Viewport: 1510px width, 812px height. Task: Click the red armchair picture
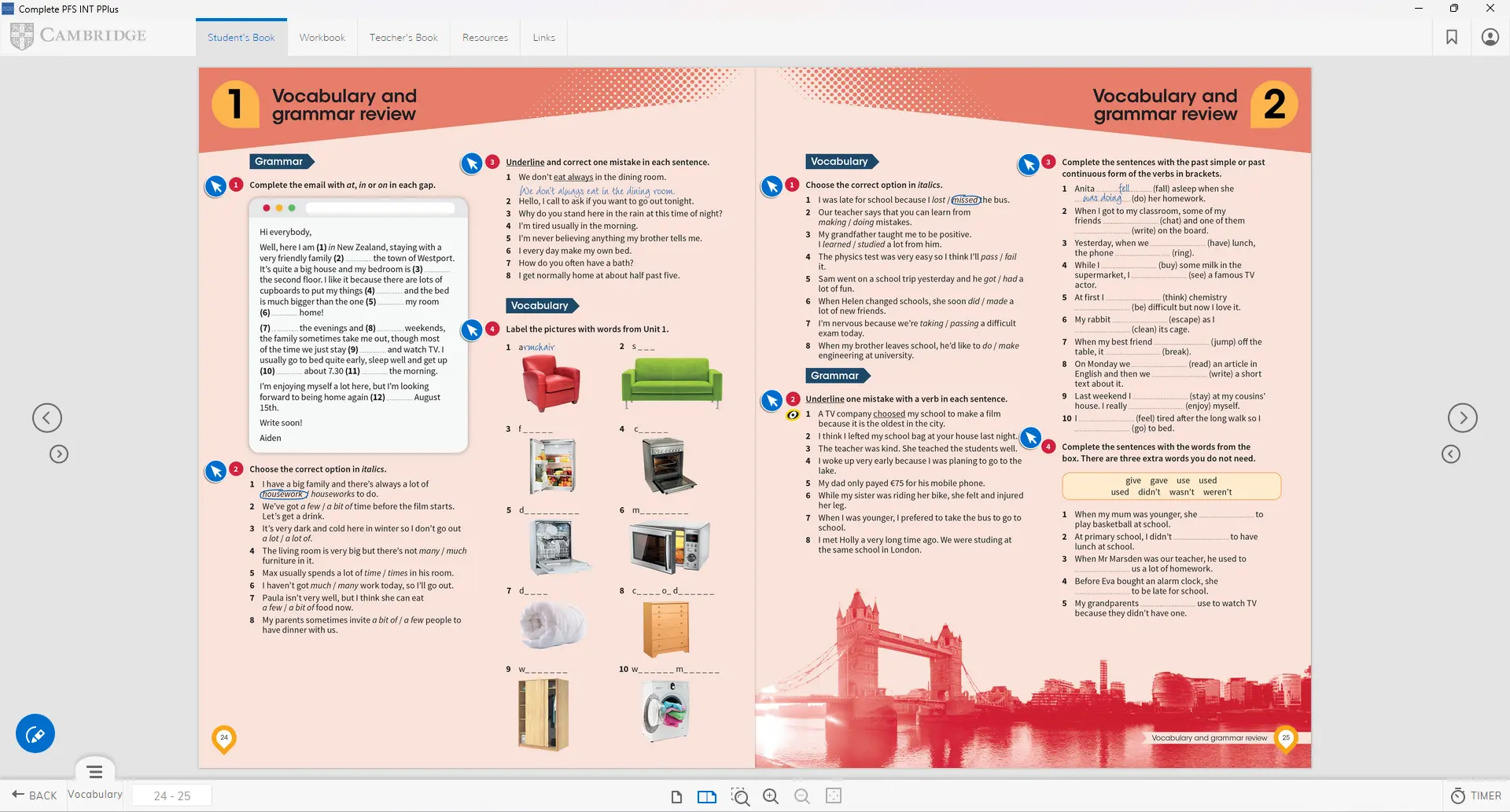coord(551,383)
